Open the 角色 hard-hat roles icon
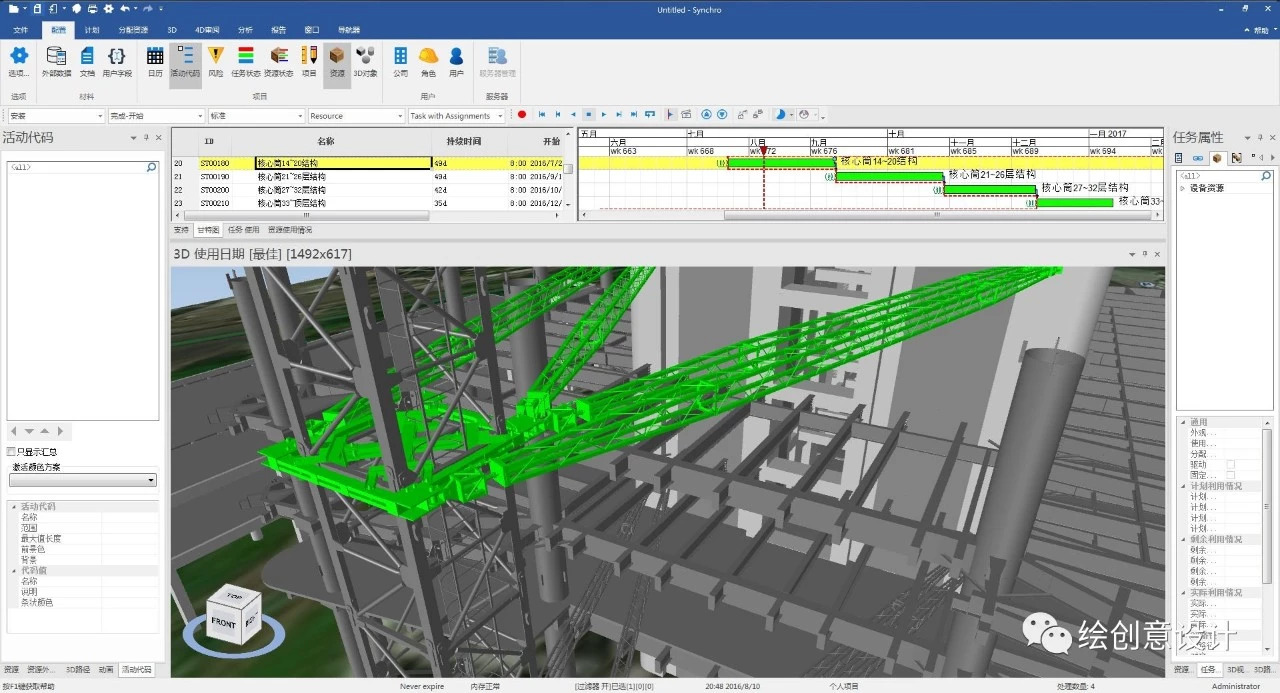Viewport: 1280px width, 693px height. [x=428, y=56]
